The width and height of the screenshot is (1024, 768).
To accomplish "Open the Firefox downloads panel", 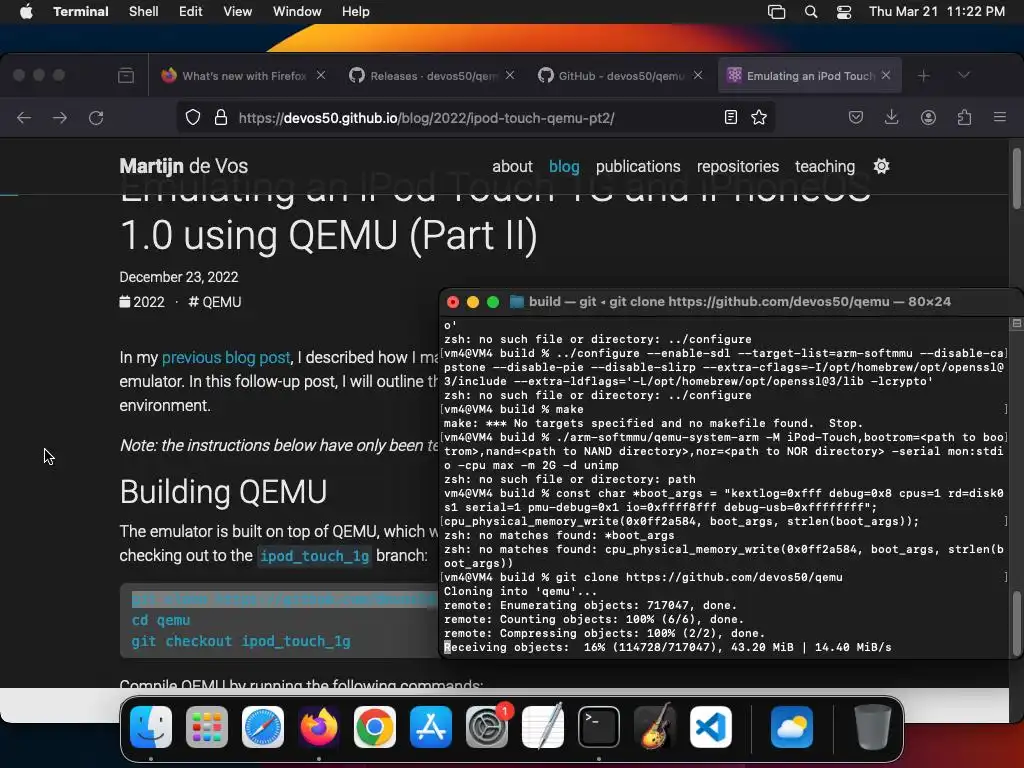I will (891, 118).
